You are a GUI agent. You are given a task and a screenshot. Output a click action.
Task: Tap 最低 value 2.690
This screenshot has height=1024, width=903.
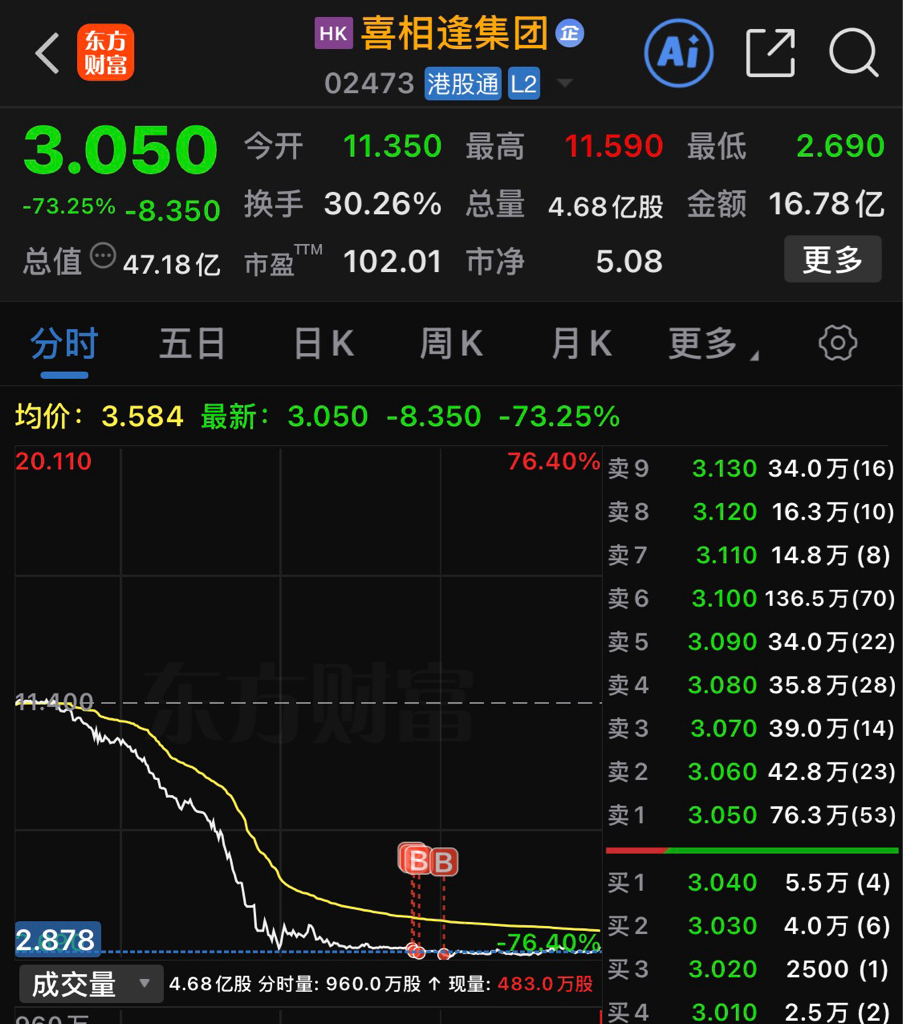[x=840, y=146]
